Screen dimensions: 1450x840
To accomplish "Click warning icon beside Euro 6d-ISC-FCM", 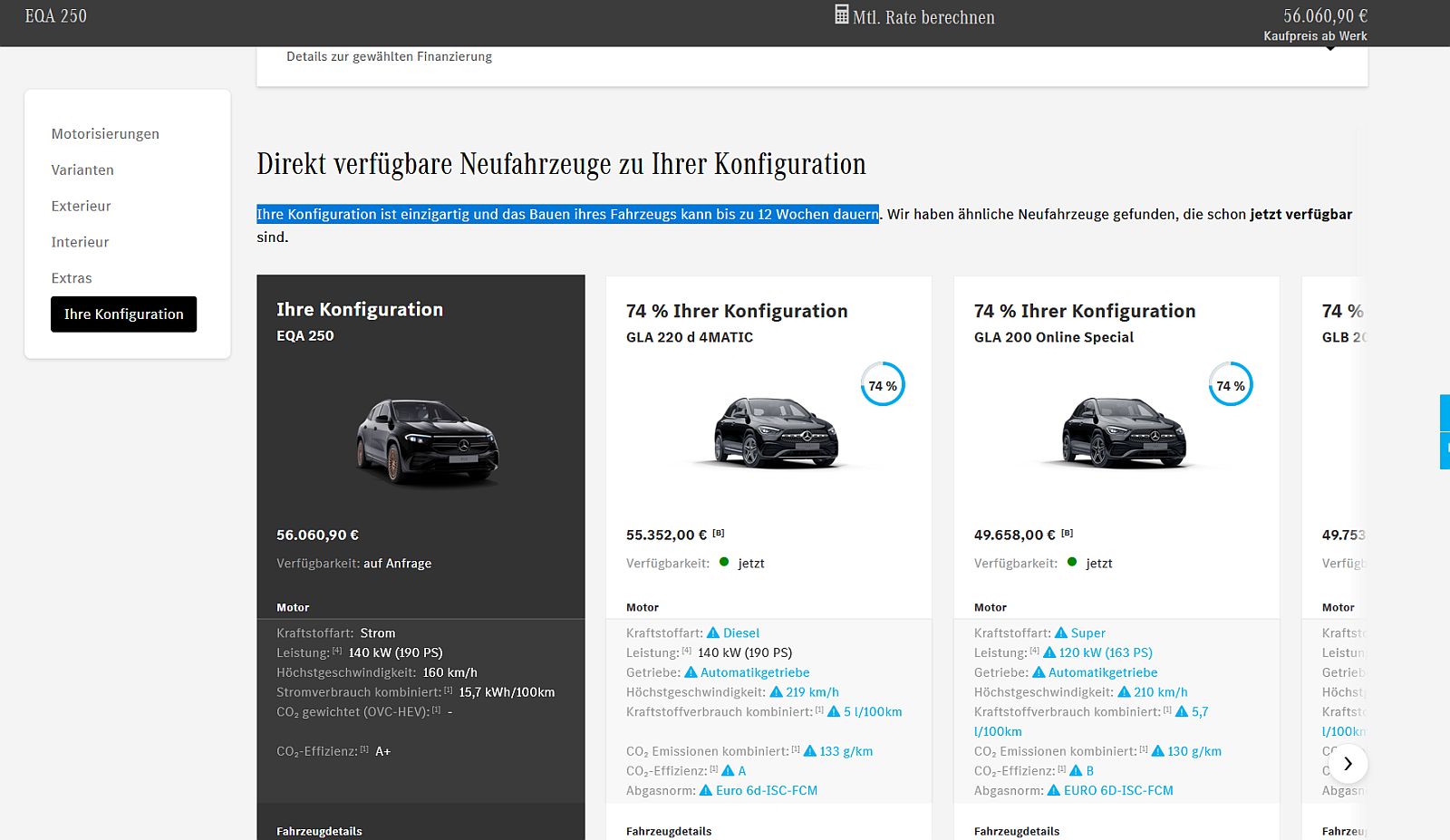I will click(x=706, y=790).
